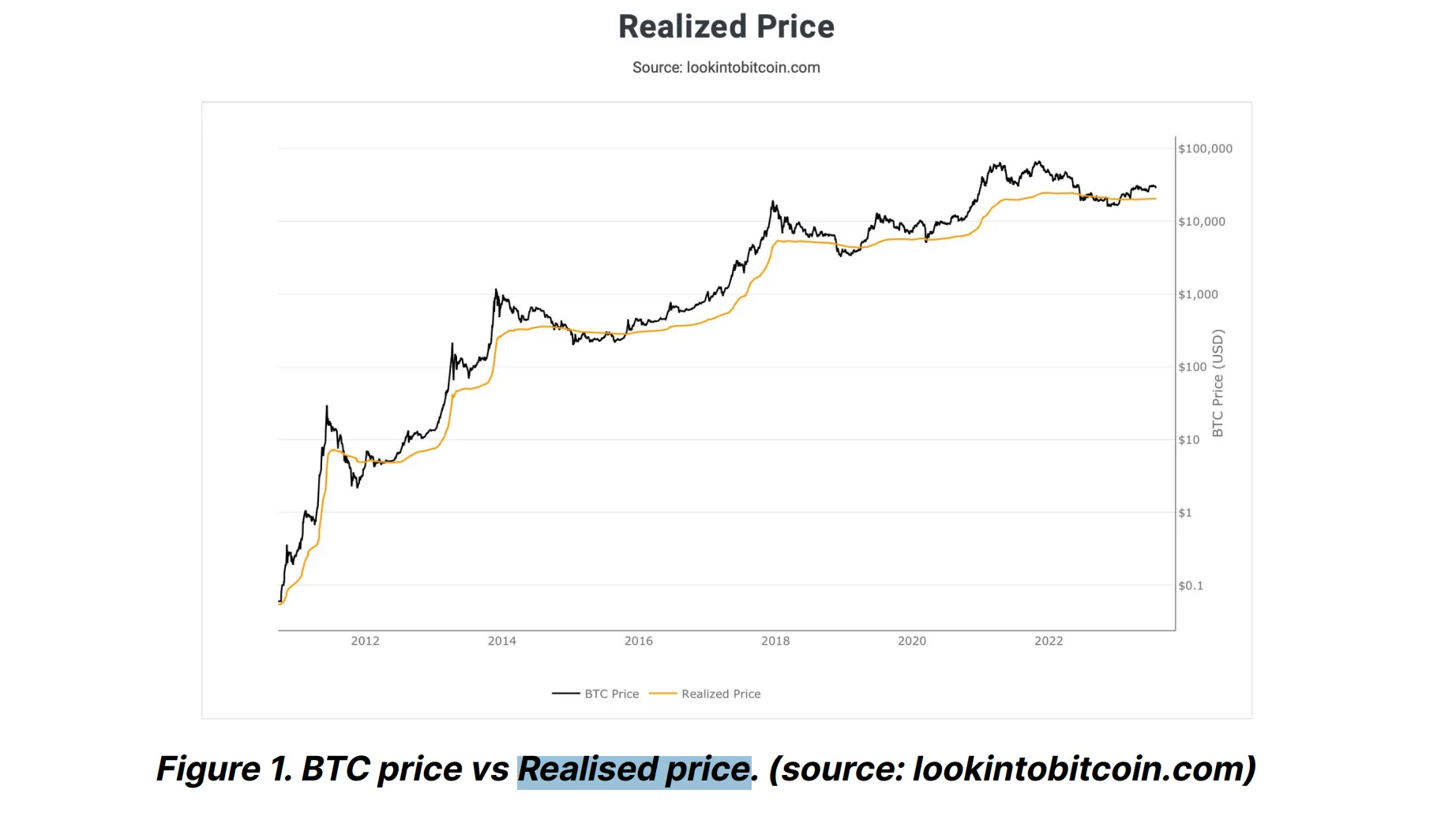Click the $10,000 y-axis tick label
This screenshot has width=1456, height=816.
[1202, 222]
